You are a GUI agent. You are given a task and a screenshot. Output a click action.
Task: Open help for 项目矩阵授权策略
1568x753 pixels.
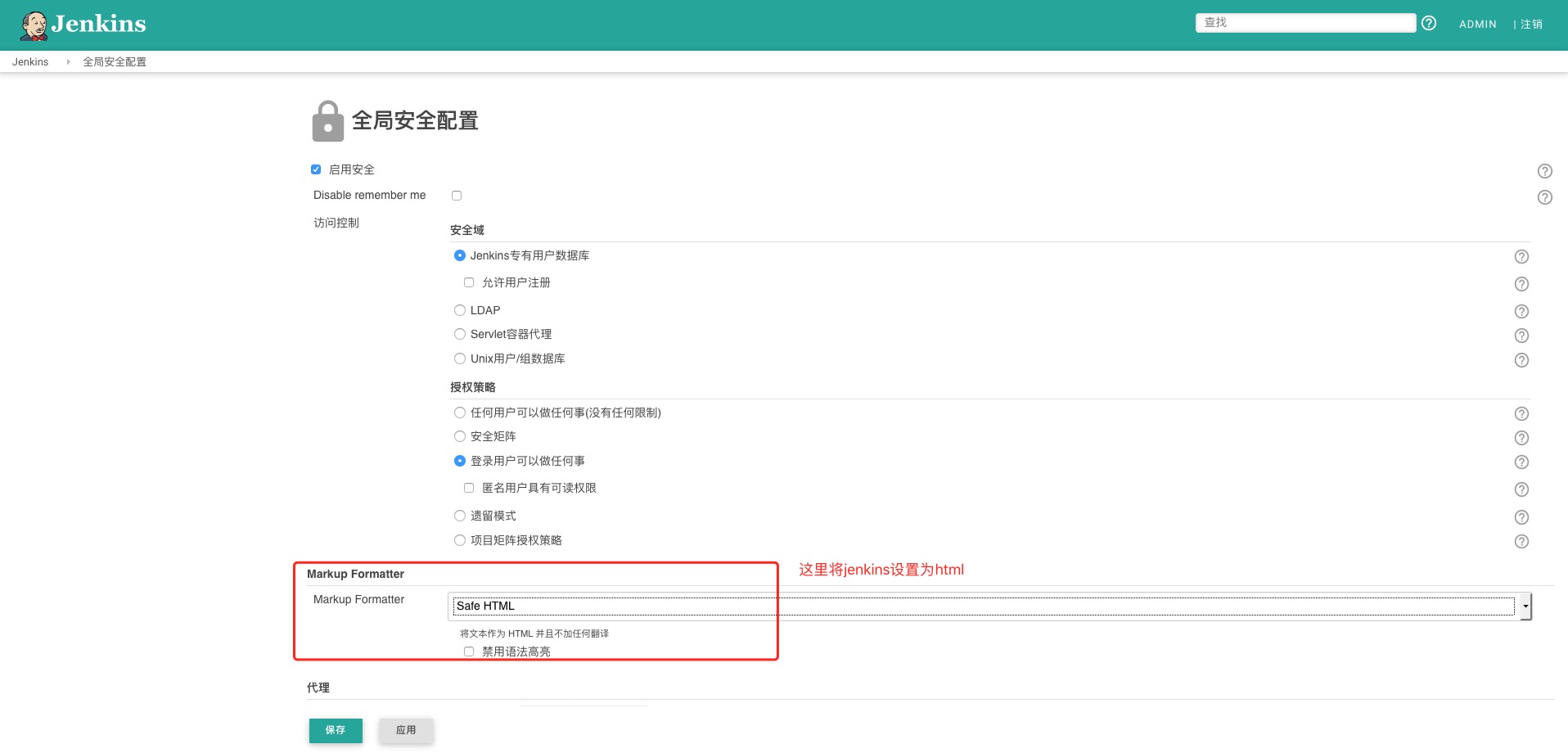pyautogui.click(x=1521, y=542)
